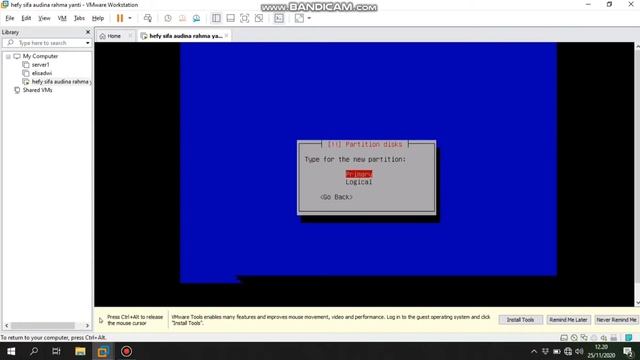This screenshot has width=640, height=360.
Task: Open the Help menu
Action: (98, 18)
